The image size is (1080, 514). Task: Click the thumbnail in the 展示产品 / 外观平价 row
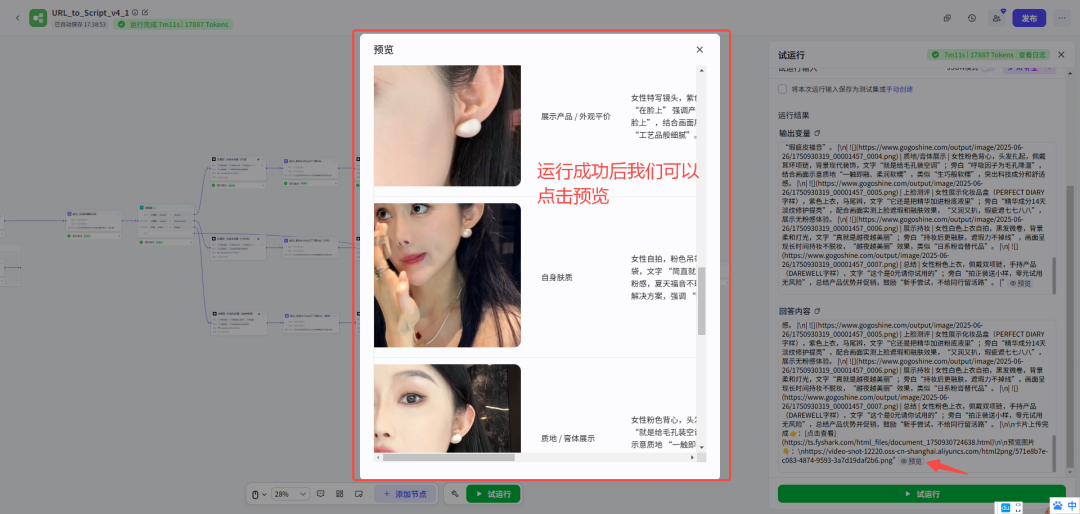[x=447, y=125]
